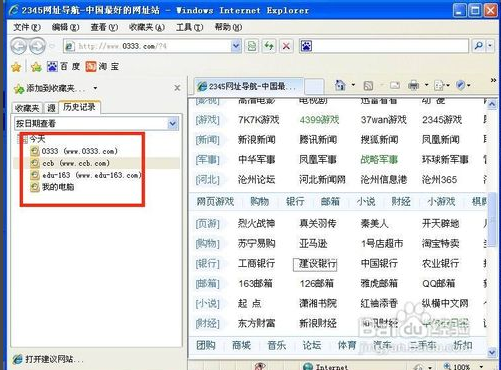Click the Print icon in command bar

(413, 86)
